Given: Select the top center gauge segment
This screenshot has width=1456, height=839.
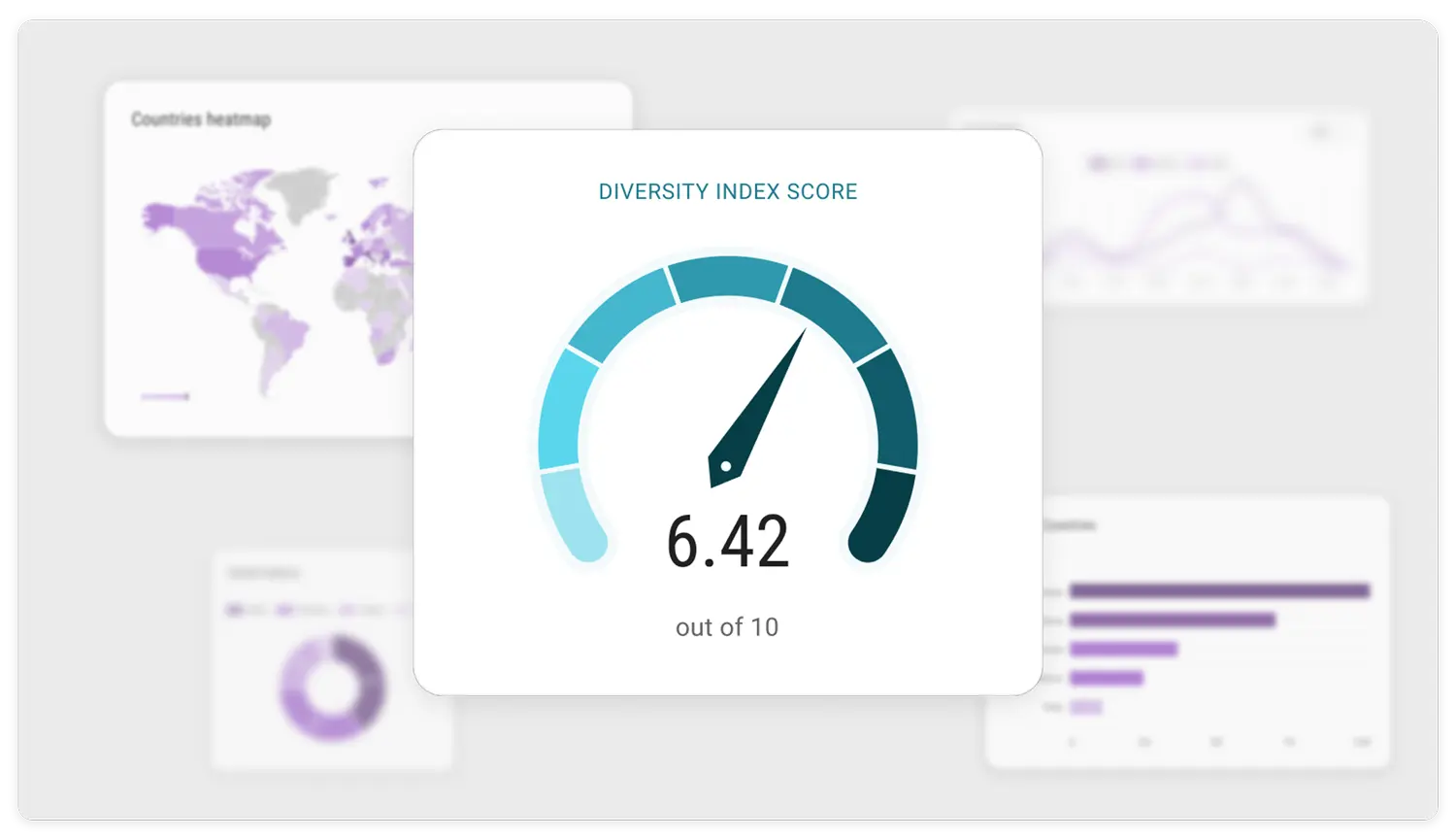Looking at the screenshot, I should click(728, 278).
